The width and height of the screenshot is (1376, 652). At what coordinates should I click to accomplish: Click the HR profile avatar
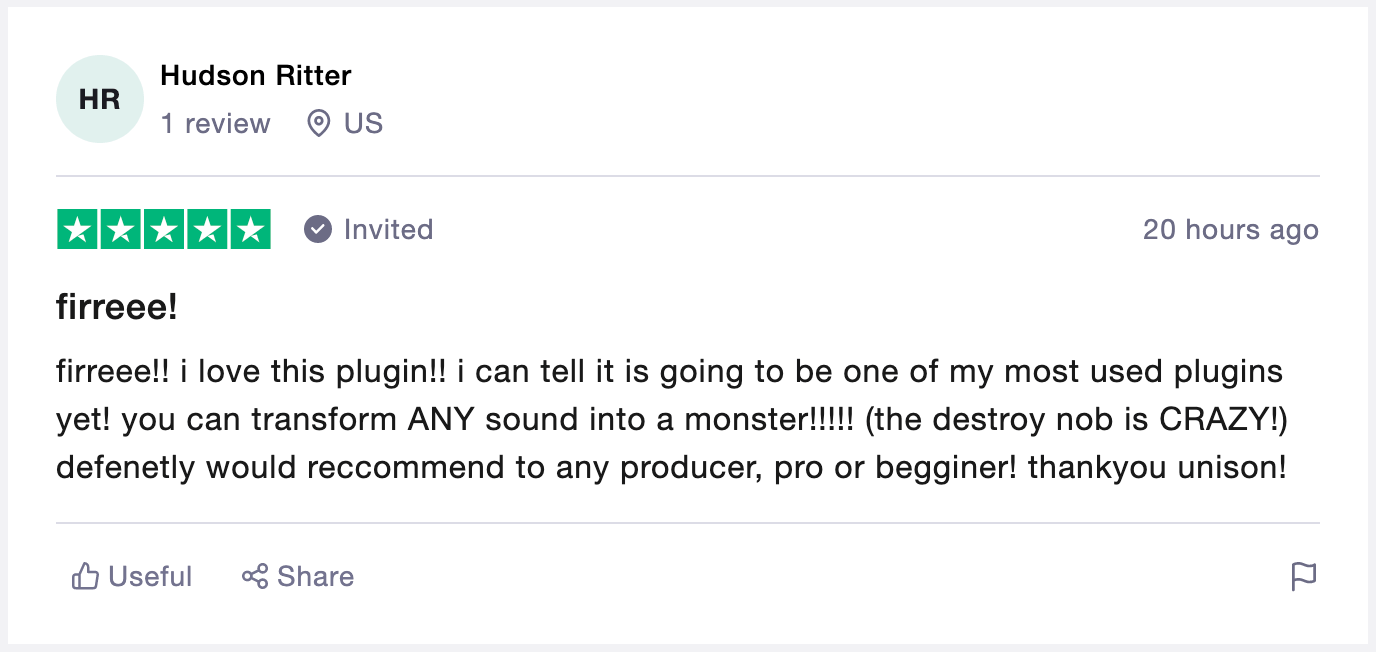[100, 99]
